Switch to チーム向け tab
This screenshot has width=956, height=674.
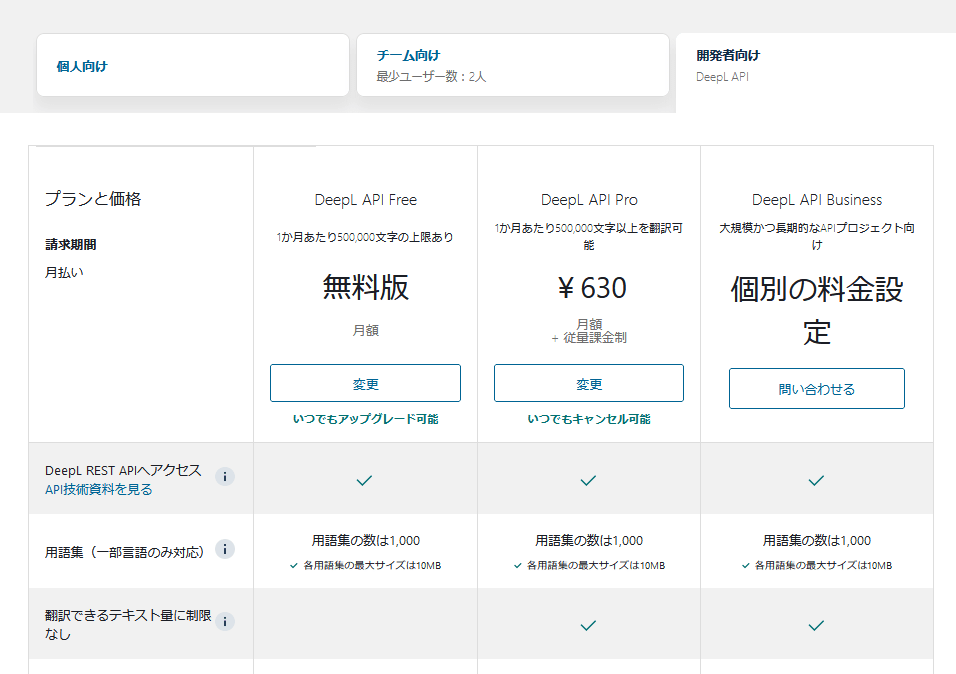513,65
